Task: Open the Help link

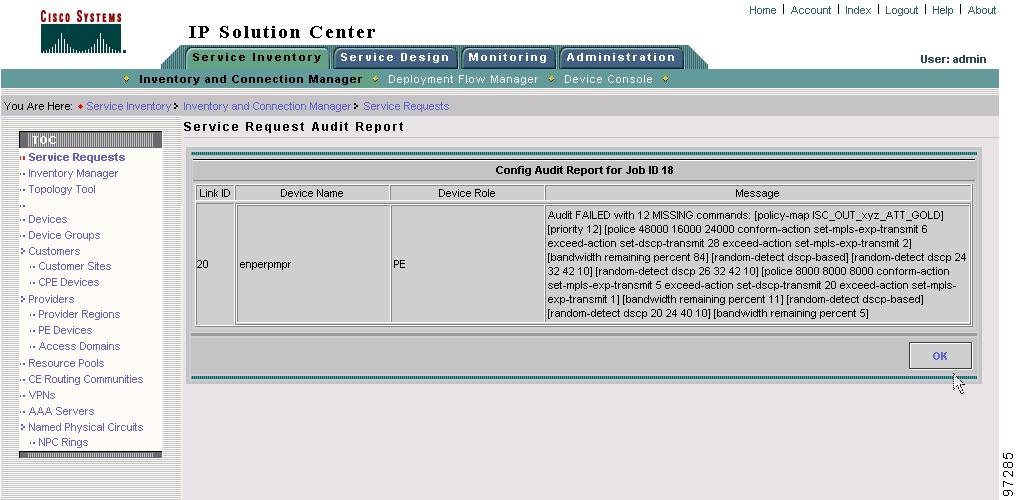Action: (x=943, y=10)
